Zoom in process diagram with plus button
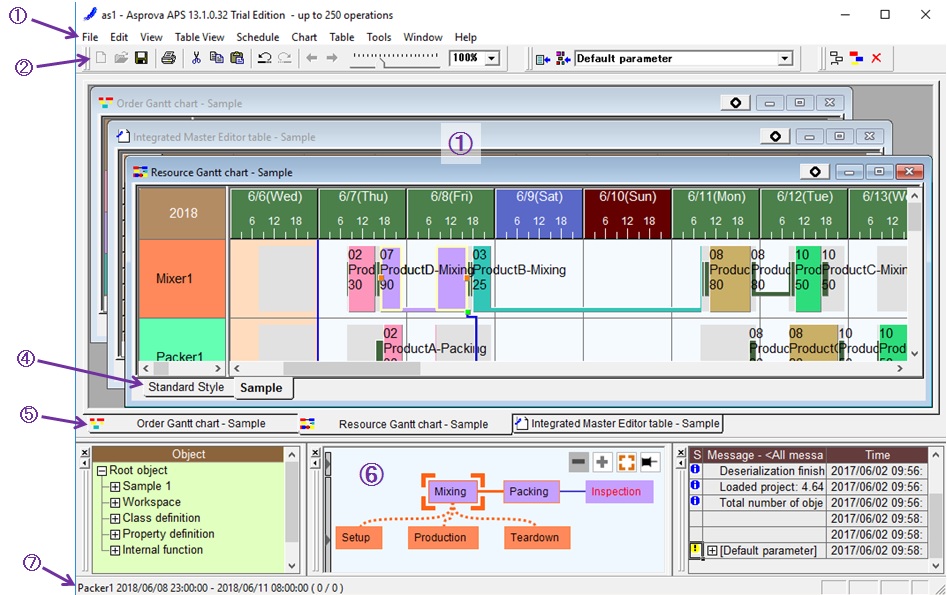Viewport: 947px width, 595px height. click(602, 462)
